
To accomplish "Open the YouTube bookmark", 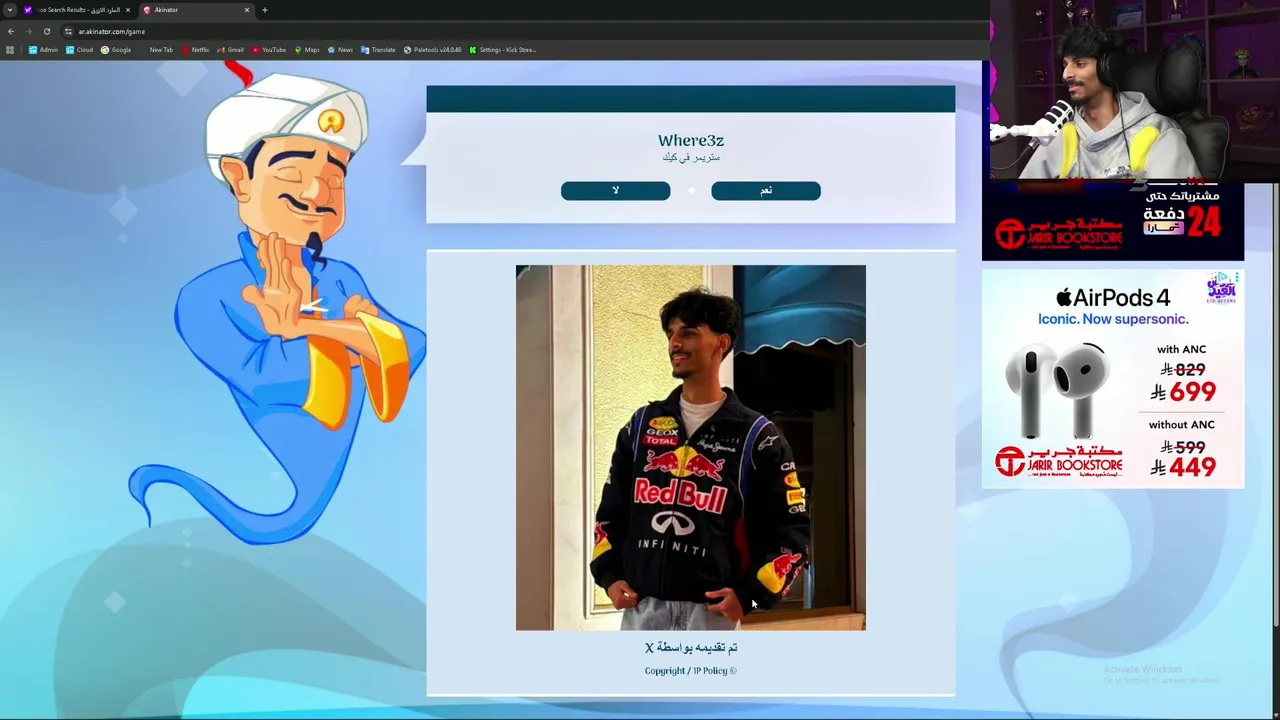I will [269, 50].
